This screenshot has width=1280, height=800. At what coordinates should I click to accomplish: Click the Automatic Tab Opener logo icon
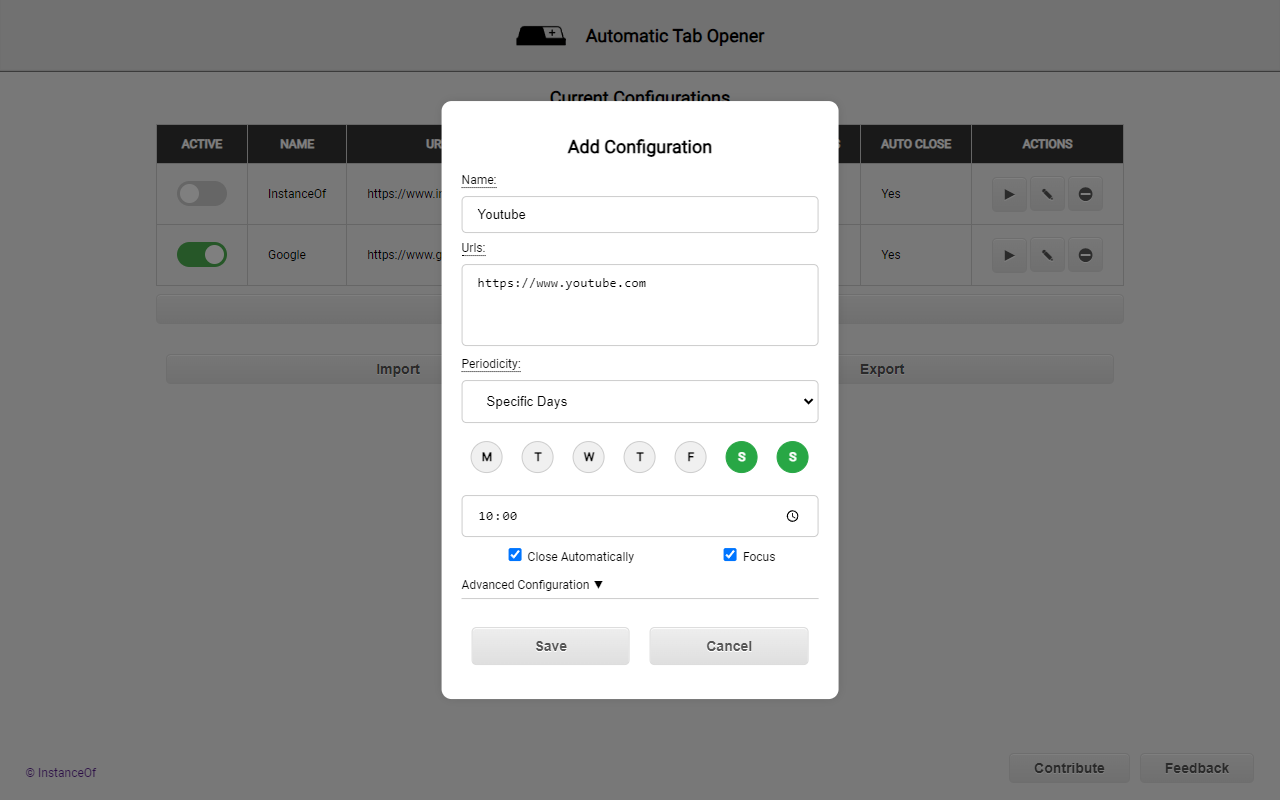pyautogui.click(x=541, y=36)
